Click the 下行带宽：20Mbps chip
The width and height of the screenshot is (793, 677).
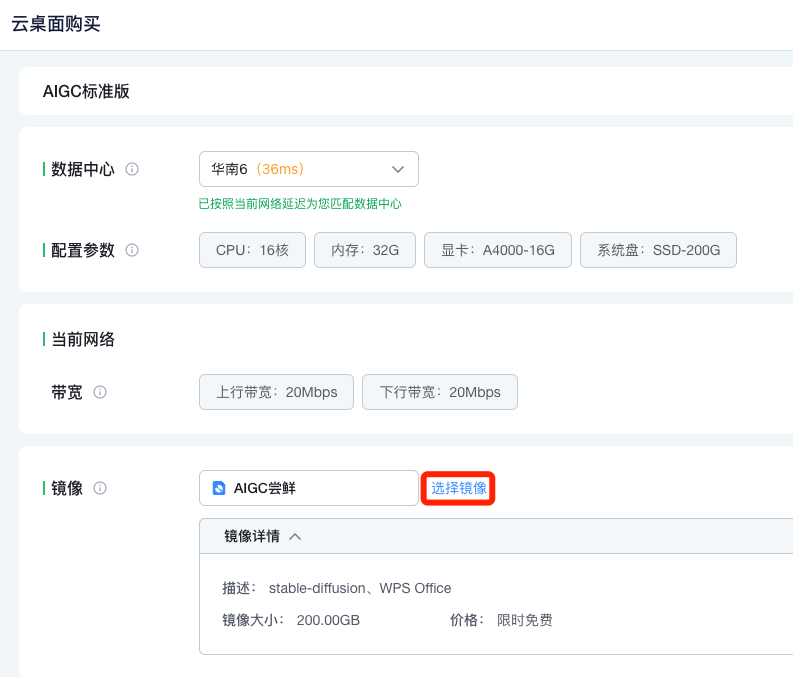(x=440, y=392)
